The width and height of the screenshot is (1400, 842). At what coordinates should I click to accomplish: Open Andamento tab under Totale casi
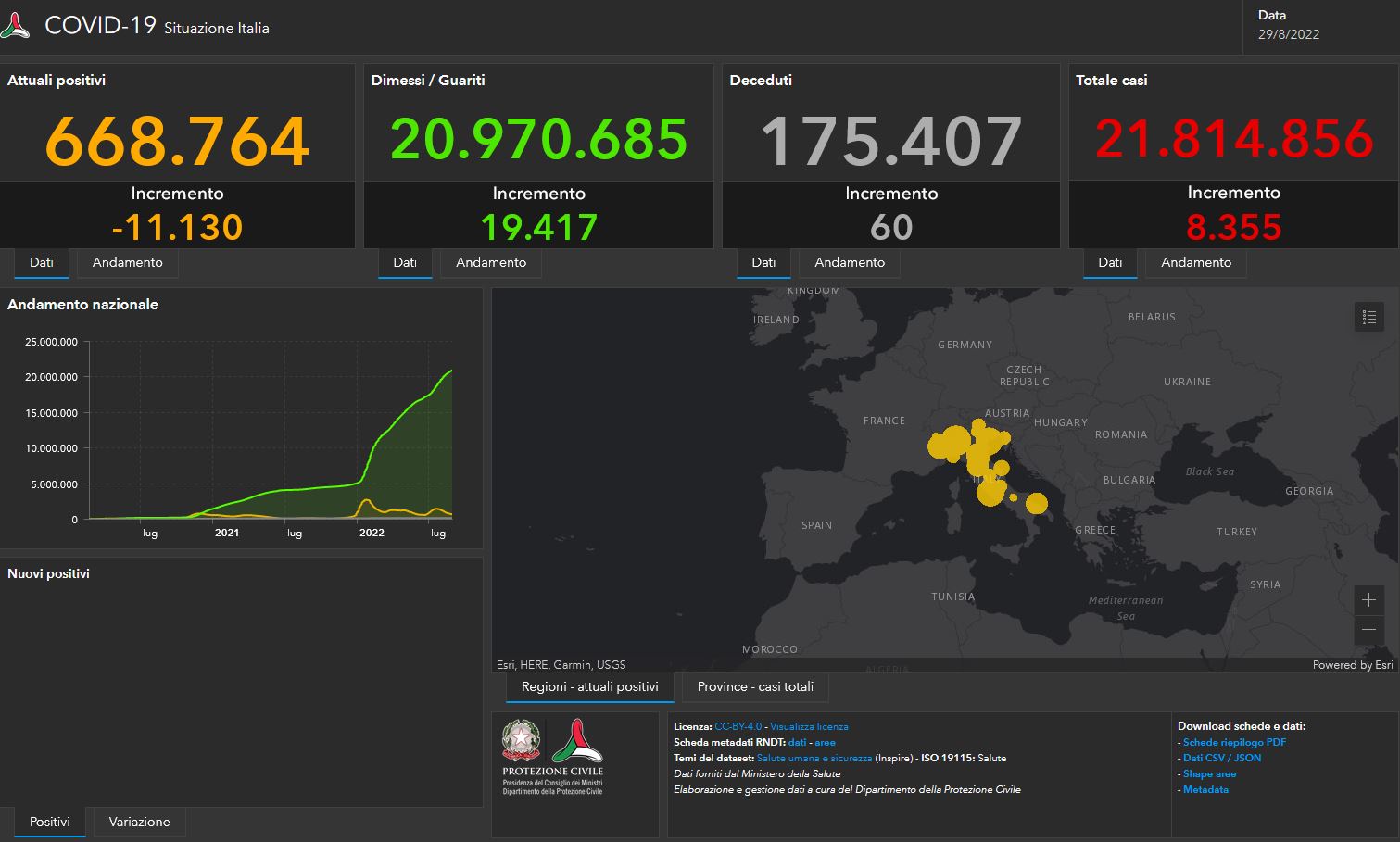pyautogui.click(x=1195, y=262)
